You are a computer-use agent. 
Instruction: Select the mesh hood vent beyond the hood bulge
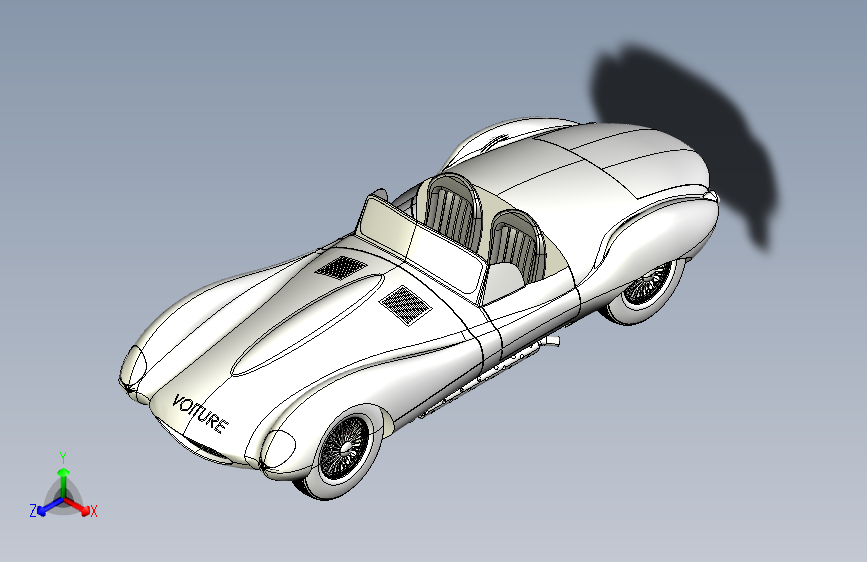341,268
